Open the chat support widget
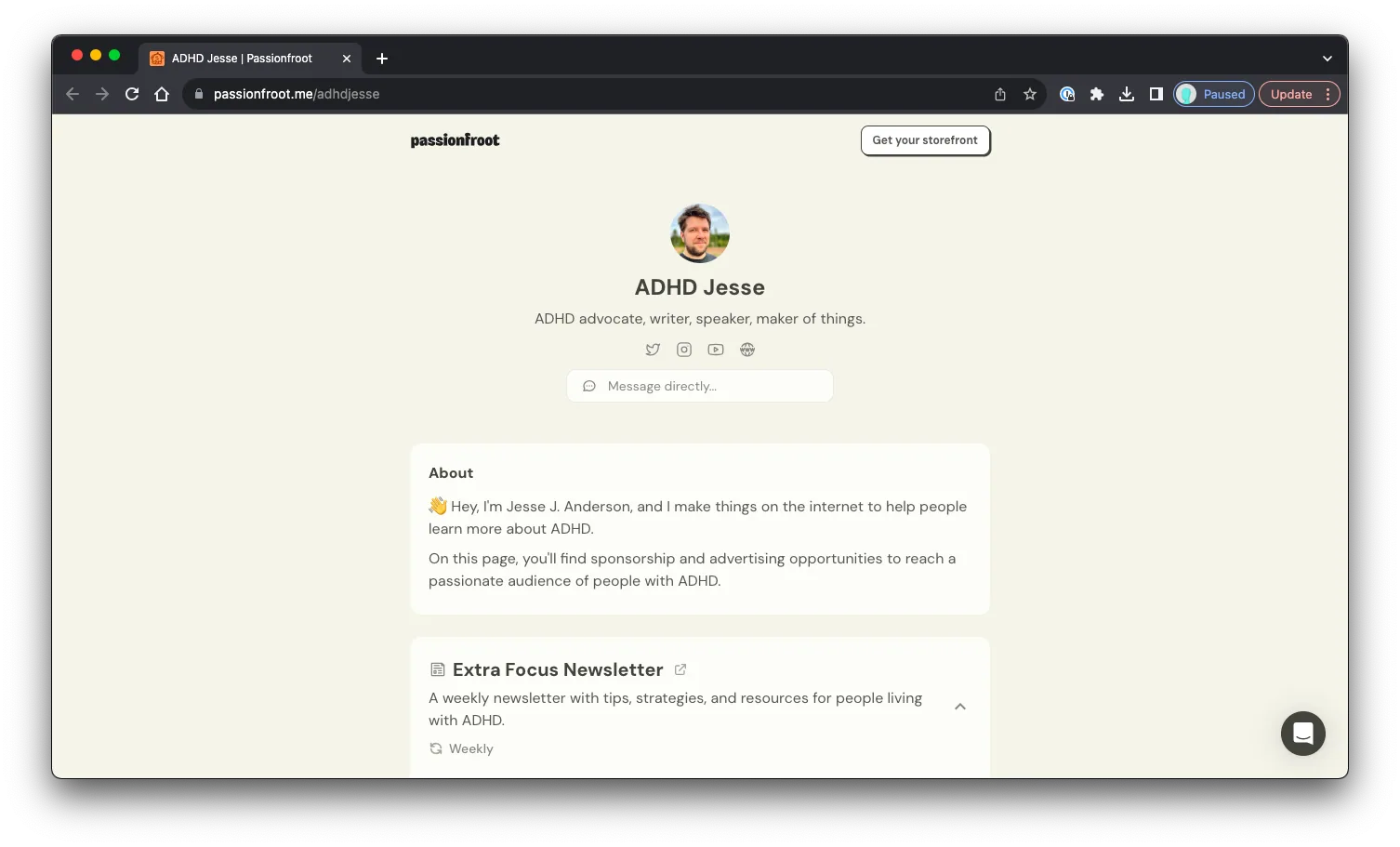1400x847 pixels. point(1303,734)
